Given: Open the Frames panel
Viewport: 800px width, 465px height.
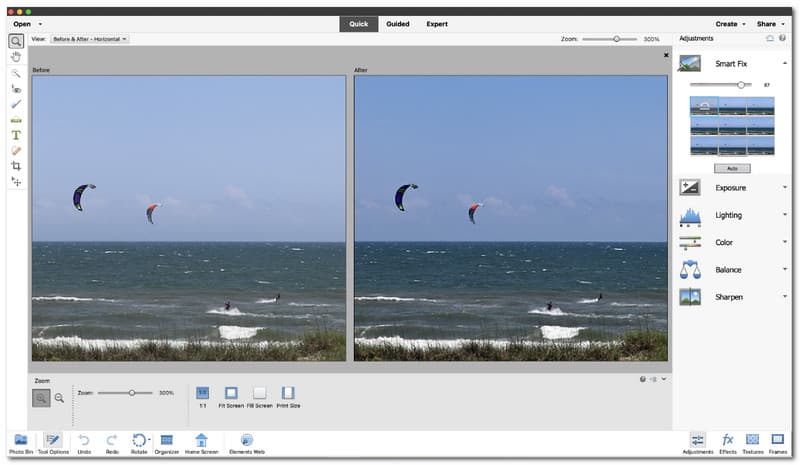Looking at the screenshot, I should click(x=778, y=443).
